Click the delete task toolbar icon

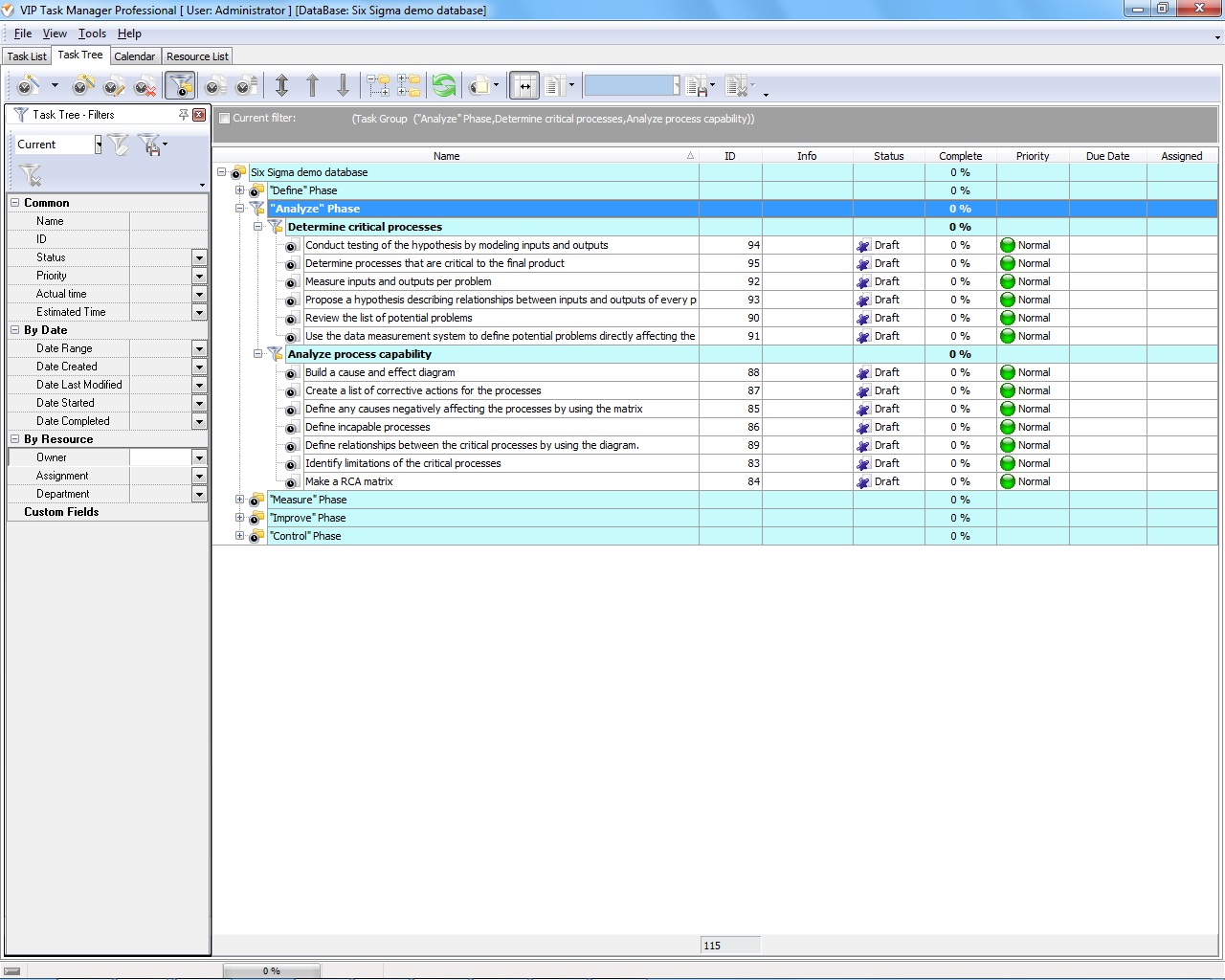click(145, 87)
